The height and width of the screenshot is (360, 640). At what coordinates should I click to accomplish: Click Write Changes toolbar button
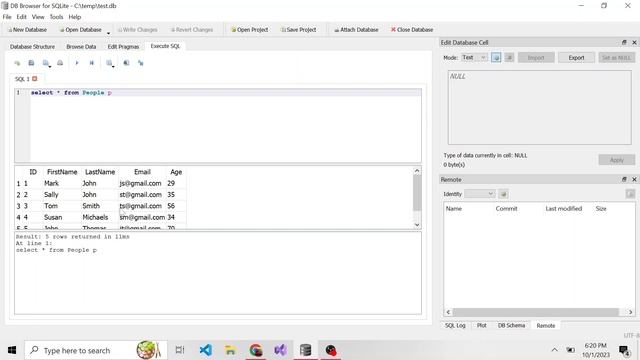tap(138, 30)
